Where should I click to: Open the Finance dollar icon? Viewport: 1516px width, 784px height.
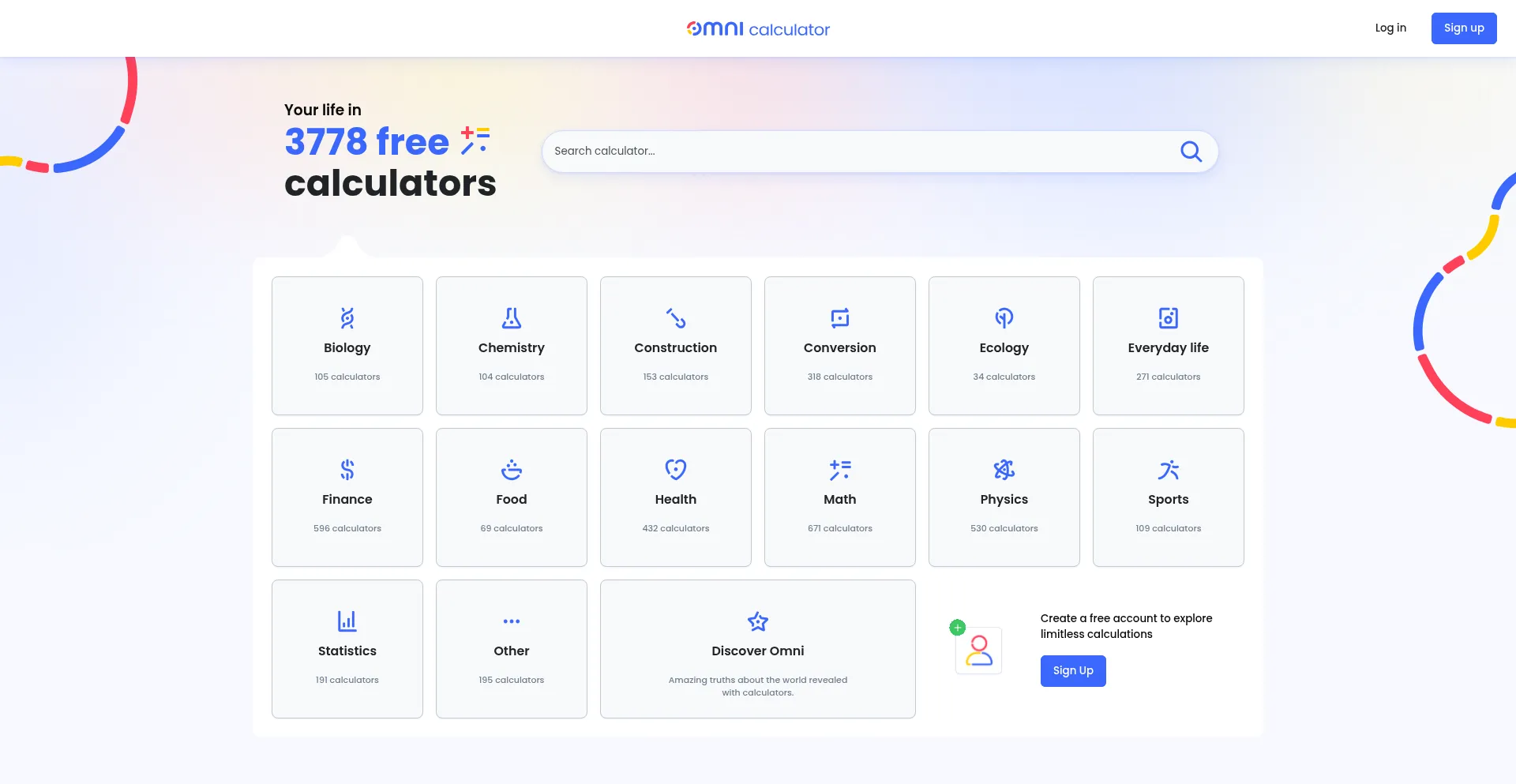click(x=347, y=470)
